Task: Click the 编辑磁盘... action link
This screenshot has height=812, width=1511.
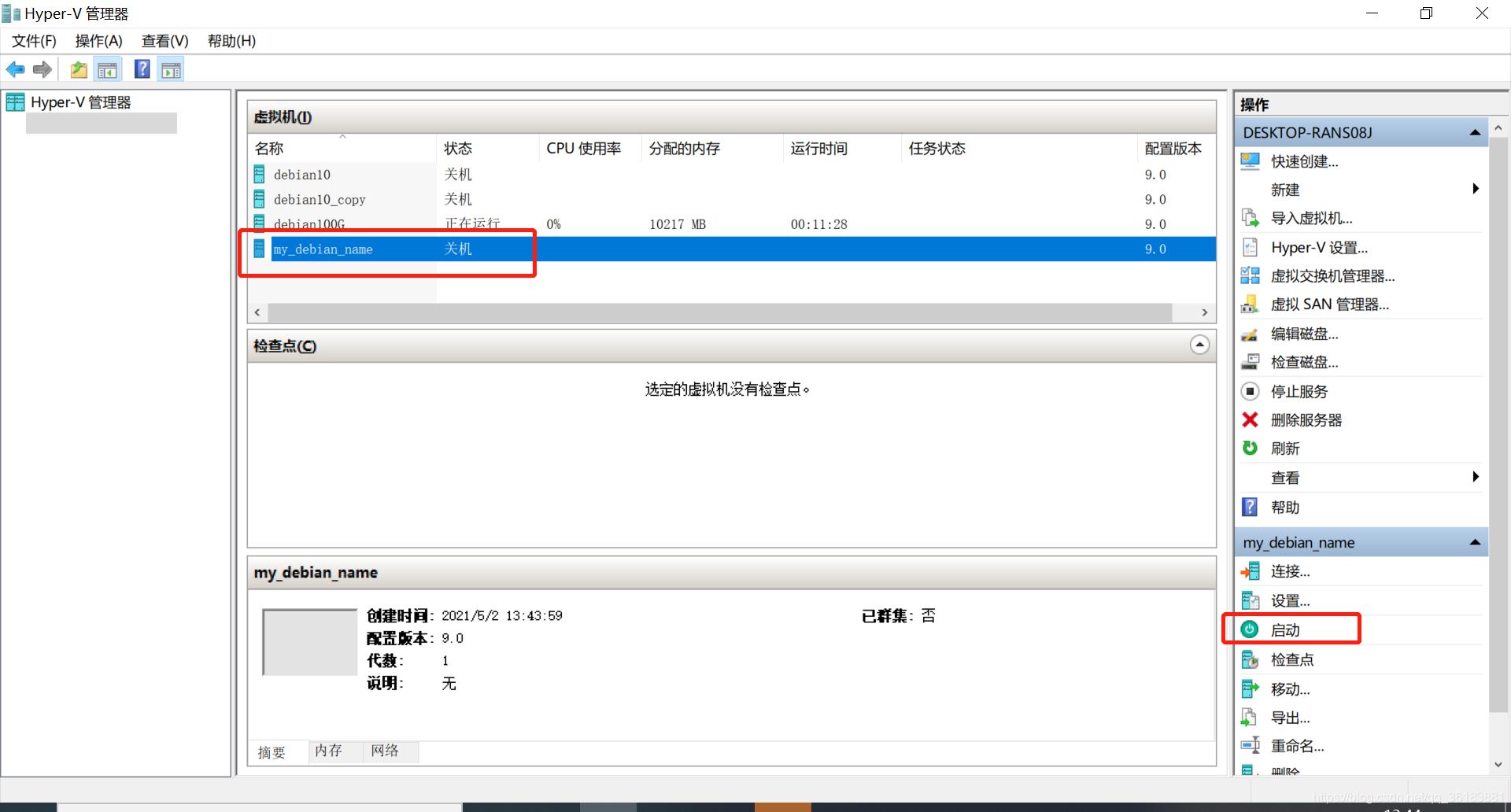Action: click(x=1304, y=334)
